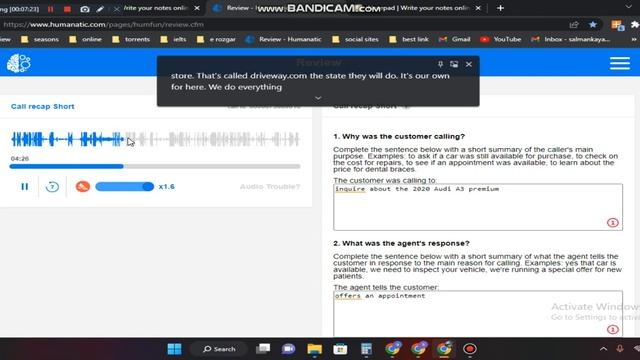Open the browser tab list dropdown
Viewport: 640px width, 360px height.
tap(629, 7)
